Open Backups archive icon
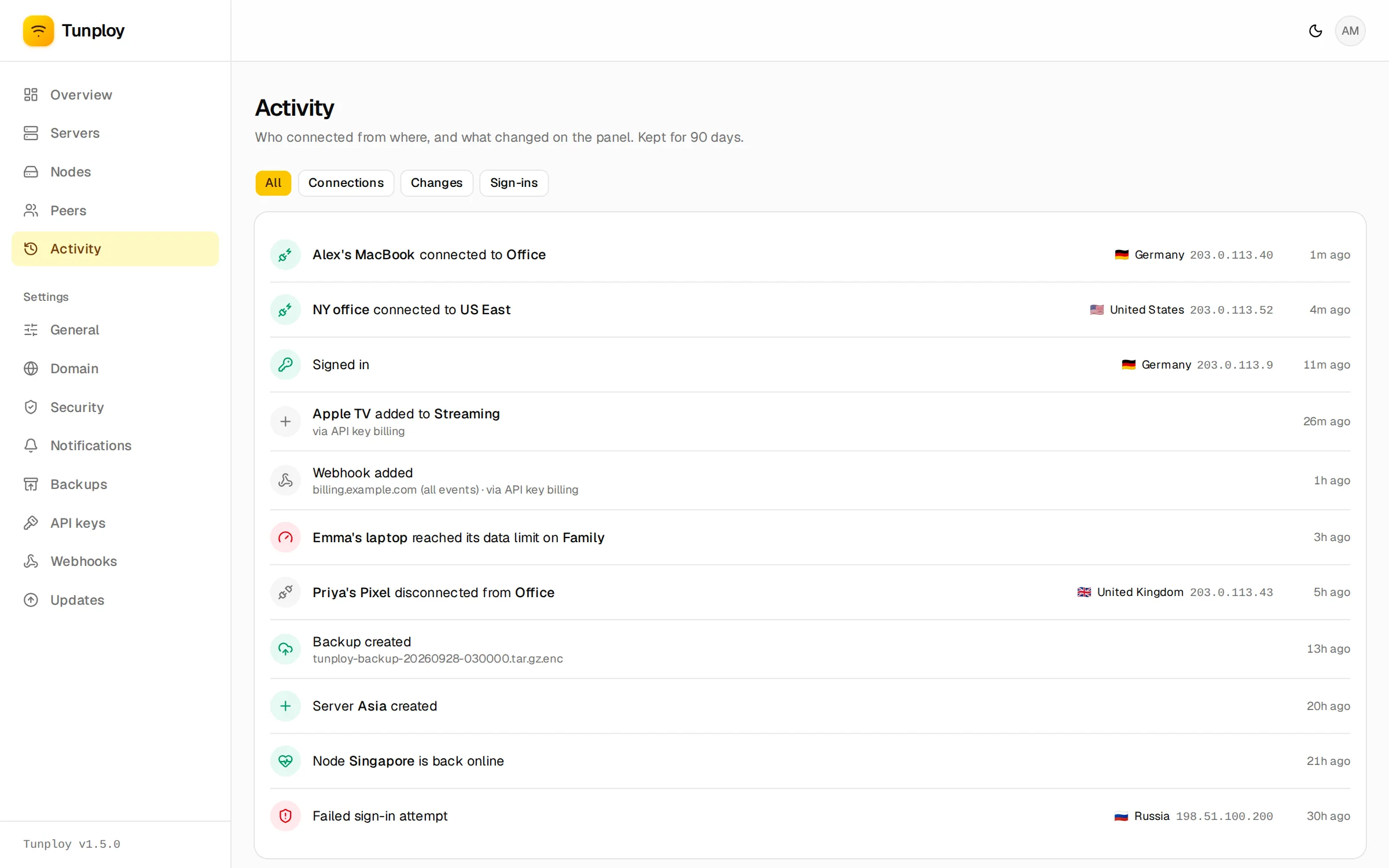1389x868 pixels. (31, 484)
